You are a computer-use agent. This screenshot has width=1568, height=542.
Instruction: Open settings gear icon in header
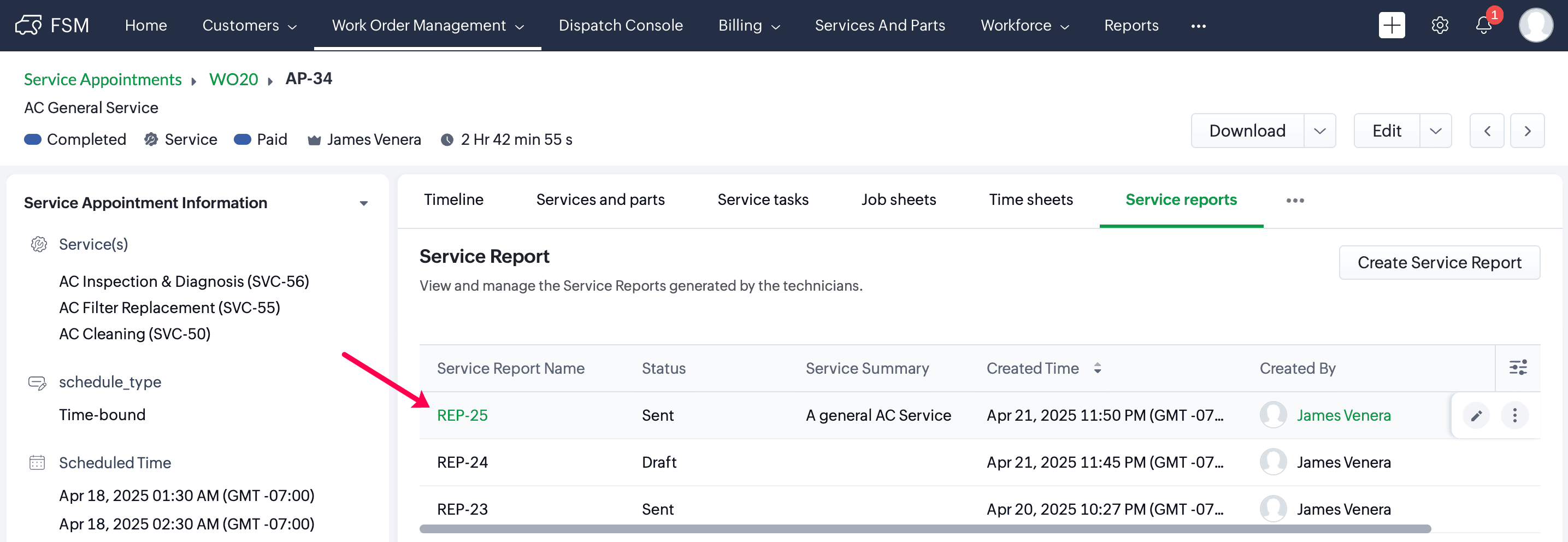tap(1439, 26)
